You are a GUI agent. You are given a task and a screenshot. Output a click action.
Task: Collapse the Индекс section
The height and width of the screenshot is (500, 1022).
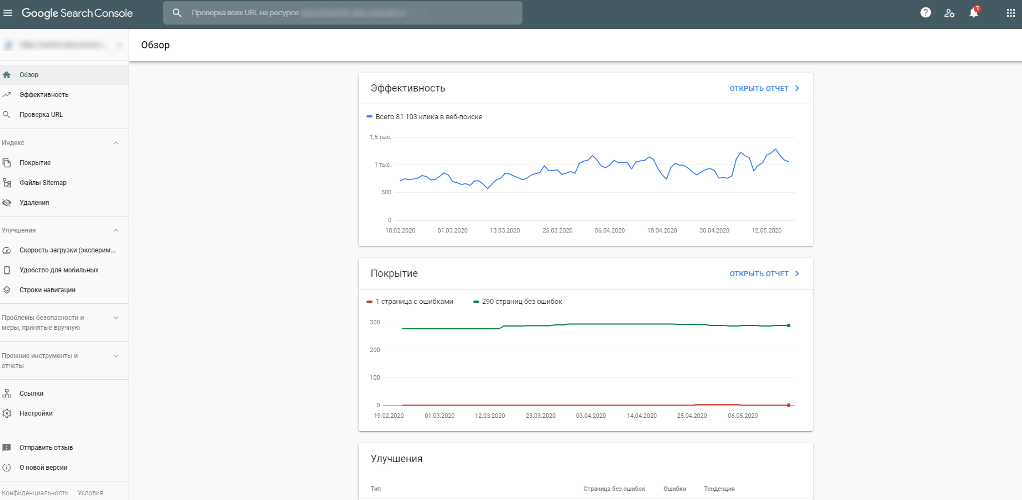coord(116,143)
